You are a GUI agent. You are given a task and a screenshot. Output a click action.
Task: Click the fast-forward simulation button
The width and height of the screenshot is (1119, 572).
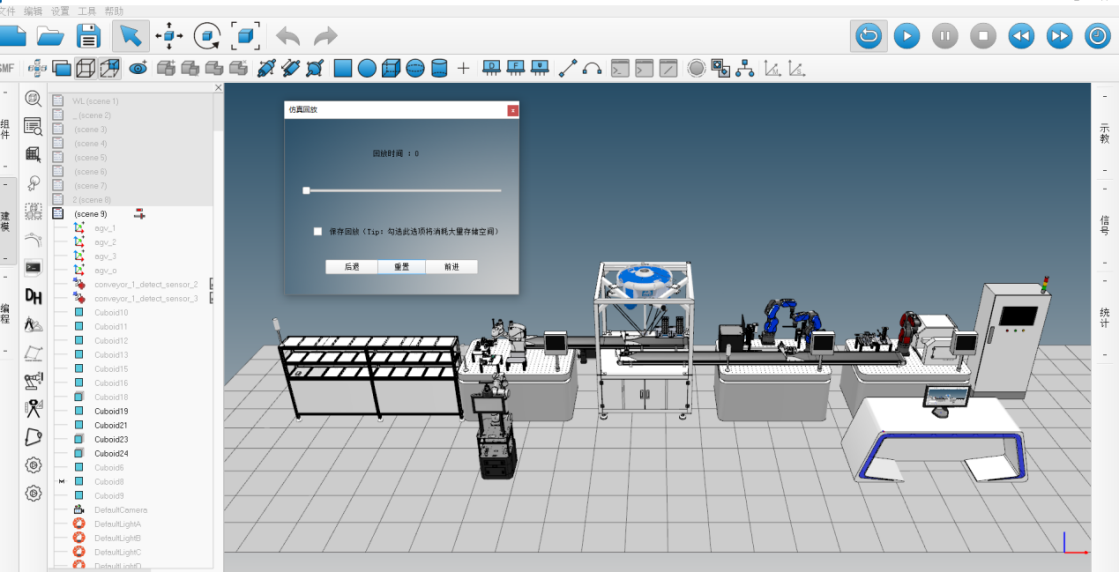[x=1059, y=37]
